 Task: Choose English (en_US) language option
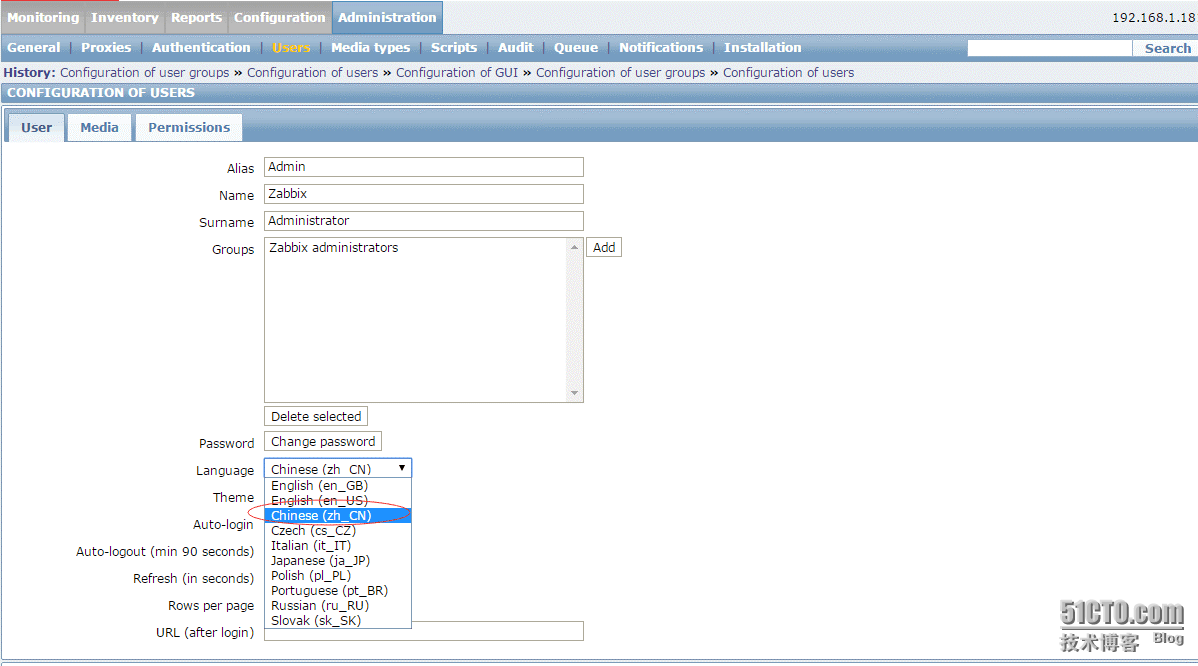coord(338,500)
